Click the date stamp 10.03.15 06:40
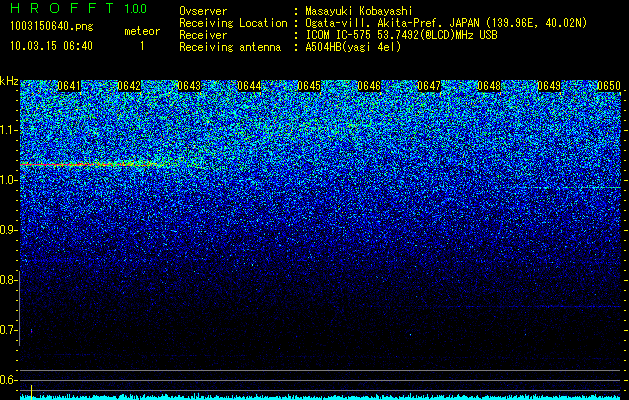629x400 pixels. tap(51, 46)
